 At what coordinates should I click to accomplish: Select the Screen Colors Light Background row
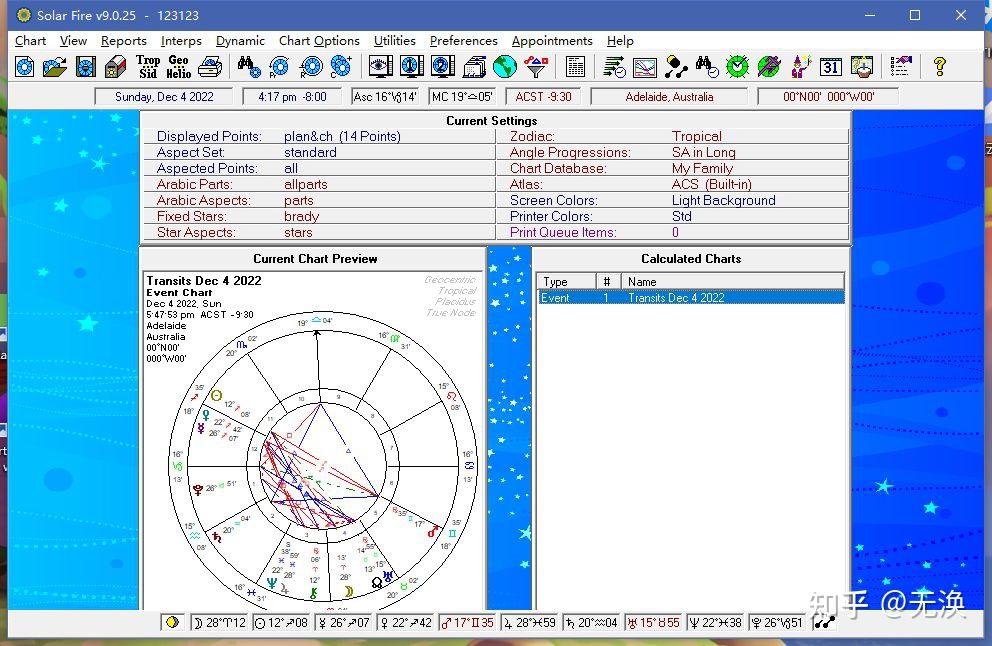pyautogui.click(x=673, y=201)
